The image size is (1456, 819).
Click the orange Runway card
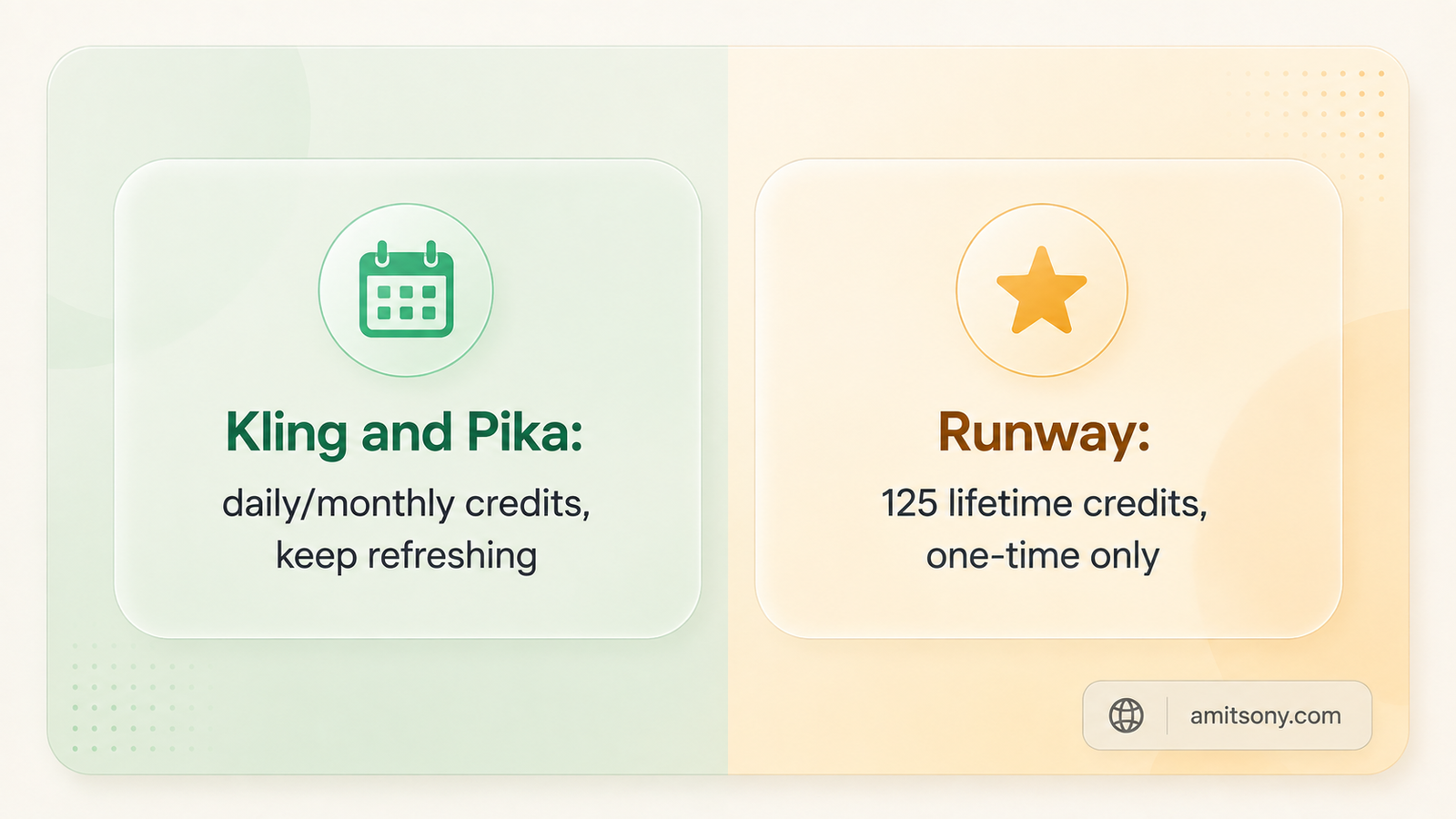(1048, 399)
